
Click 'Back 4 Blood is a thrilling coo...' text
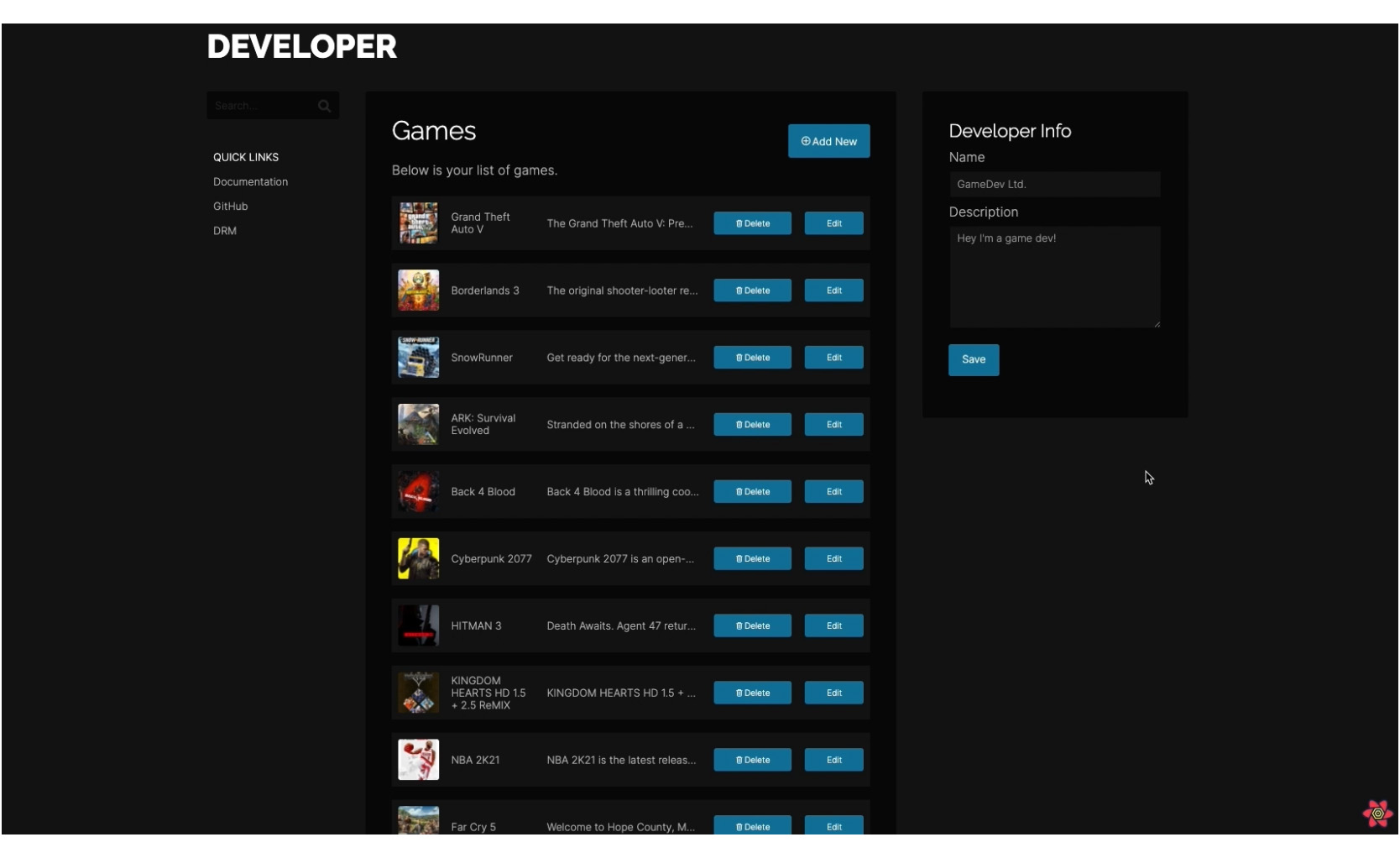point(623,493)
